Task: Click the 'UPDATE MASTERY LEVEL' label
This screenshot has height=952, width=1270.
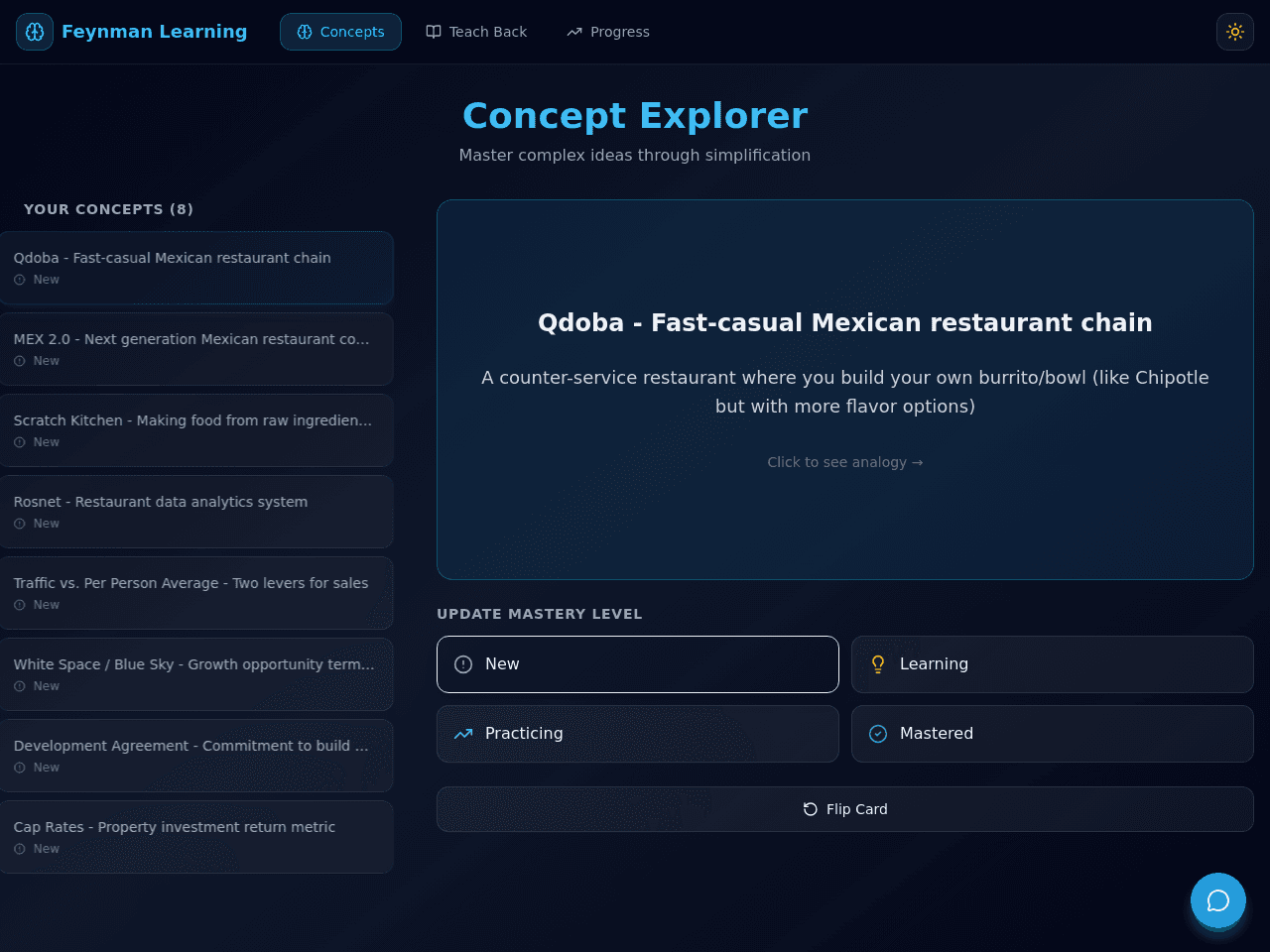Action: pyautogui.click(x=540, y=614)
